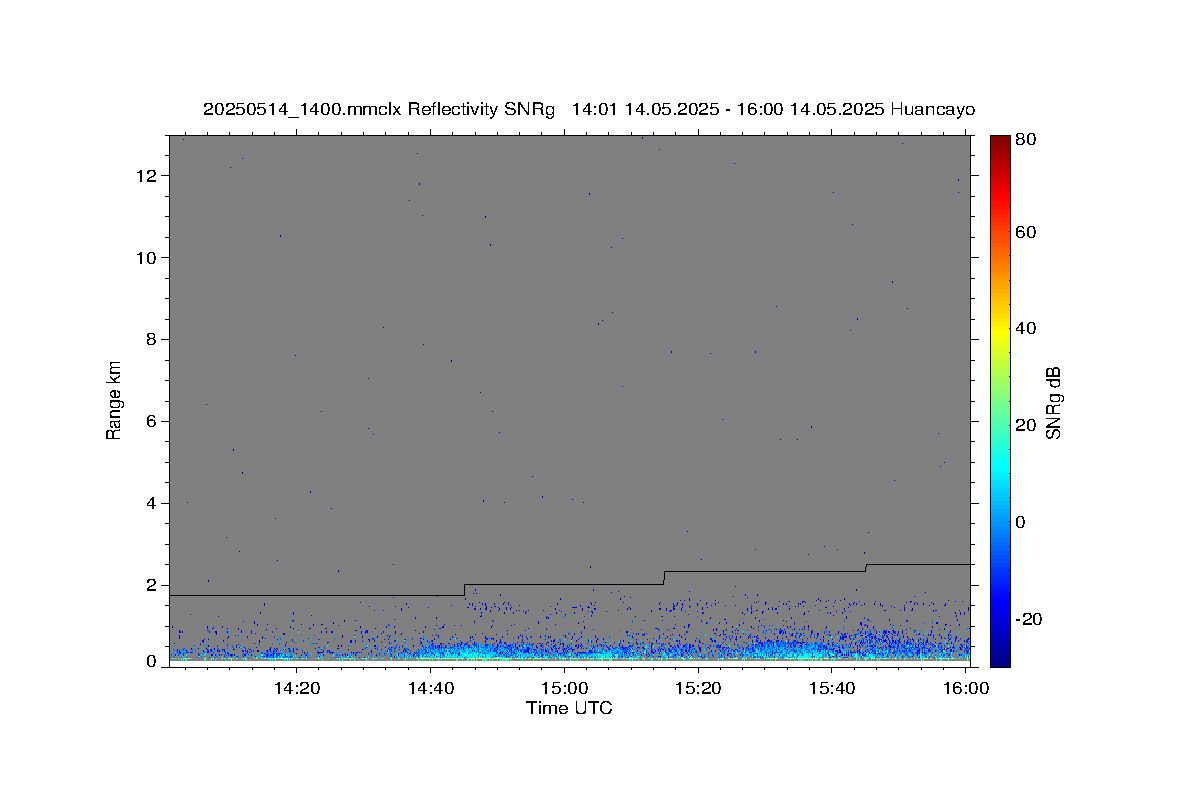
Task: Click the colorbar value -20
Action: (1028, 620)
